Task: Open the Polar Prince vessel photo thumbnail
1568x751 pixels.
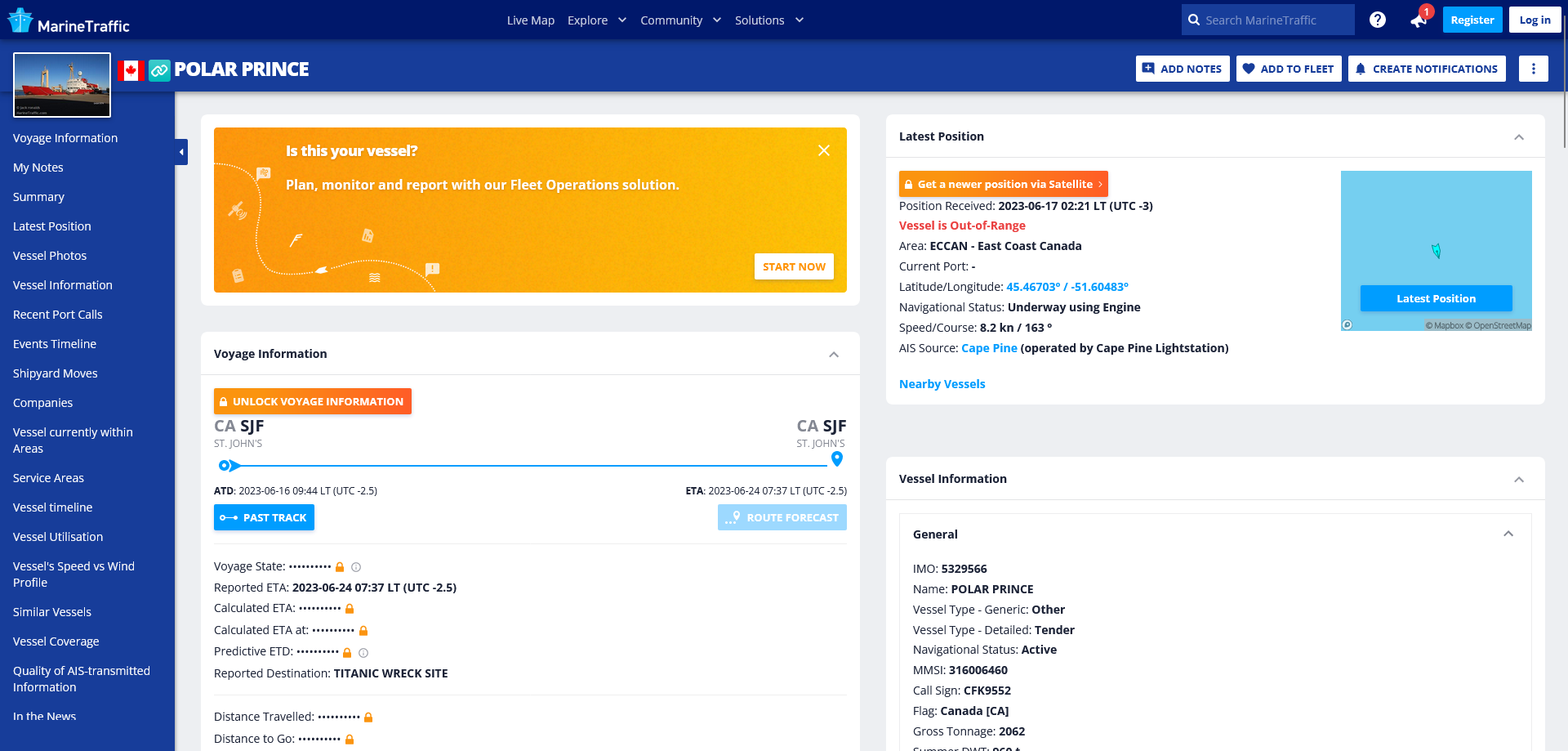Action: pos(62,85)
